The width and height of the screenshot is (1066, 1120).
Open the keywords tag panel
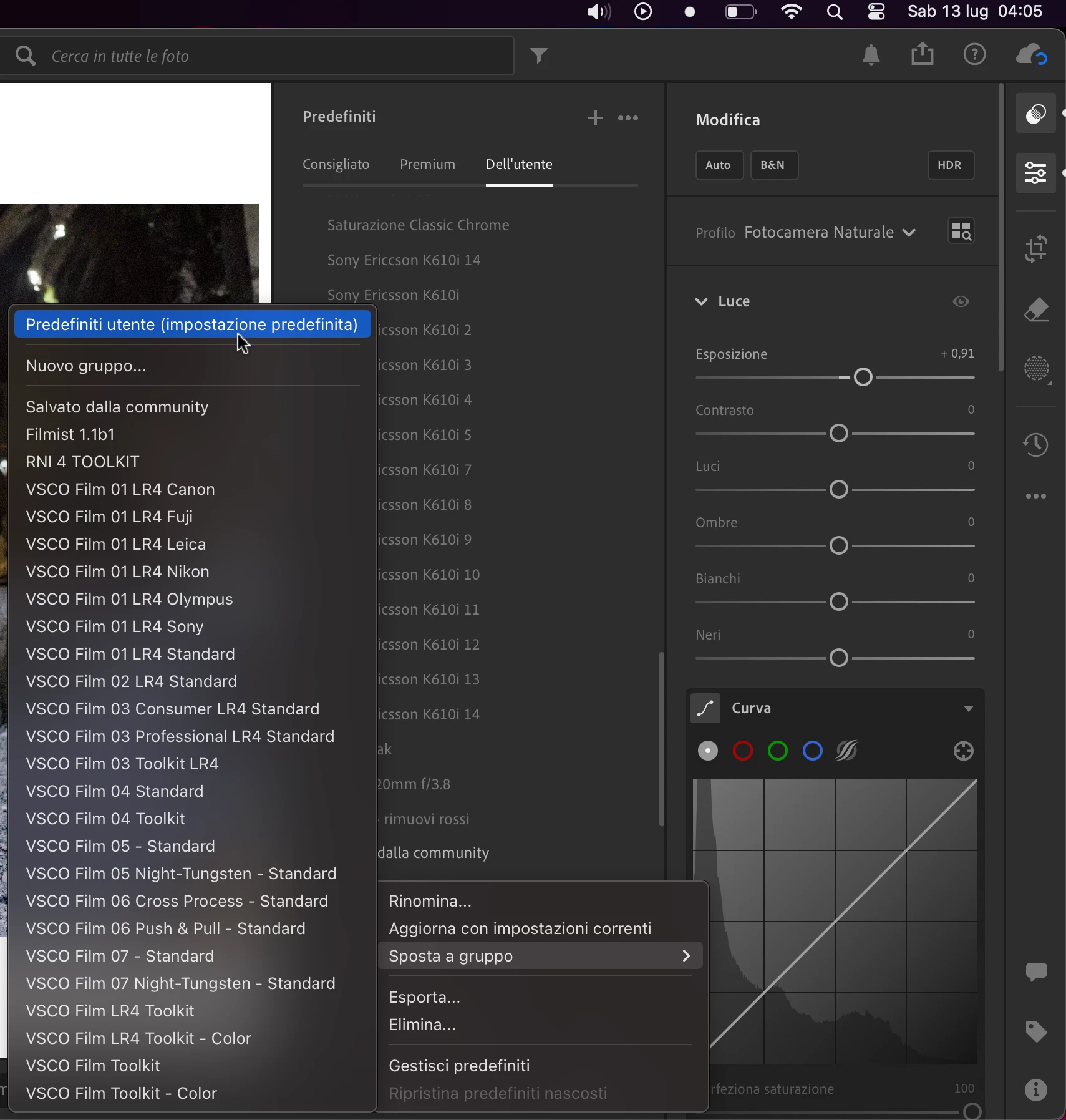pos(1036,1031)
